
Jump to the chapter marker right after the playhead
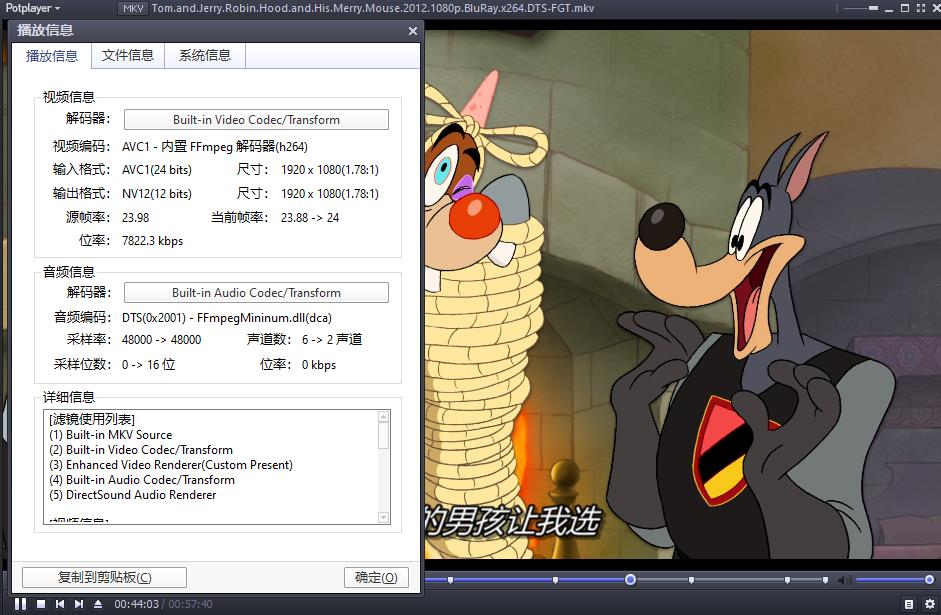point(691,580)
